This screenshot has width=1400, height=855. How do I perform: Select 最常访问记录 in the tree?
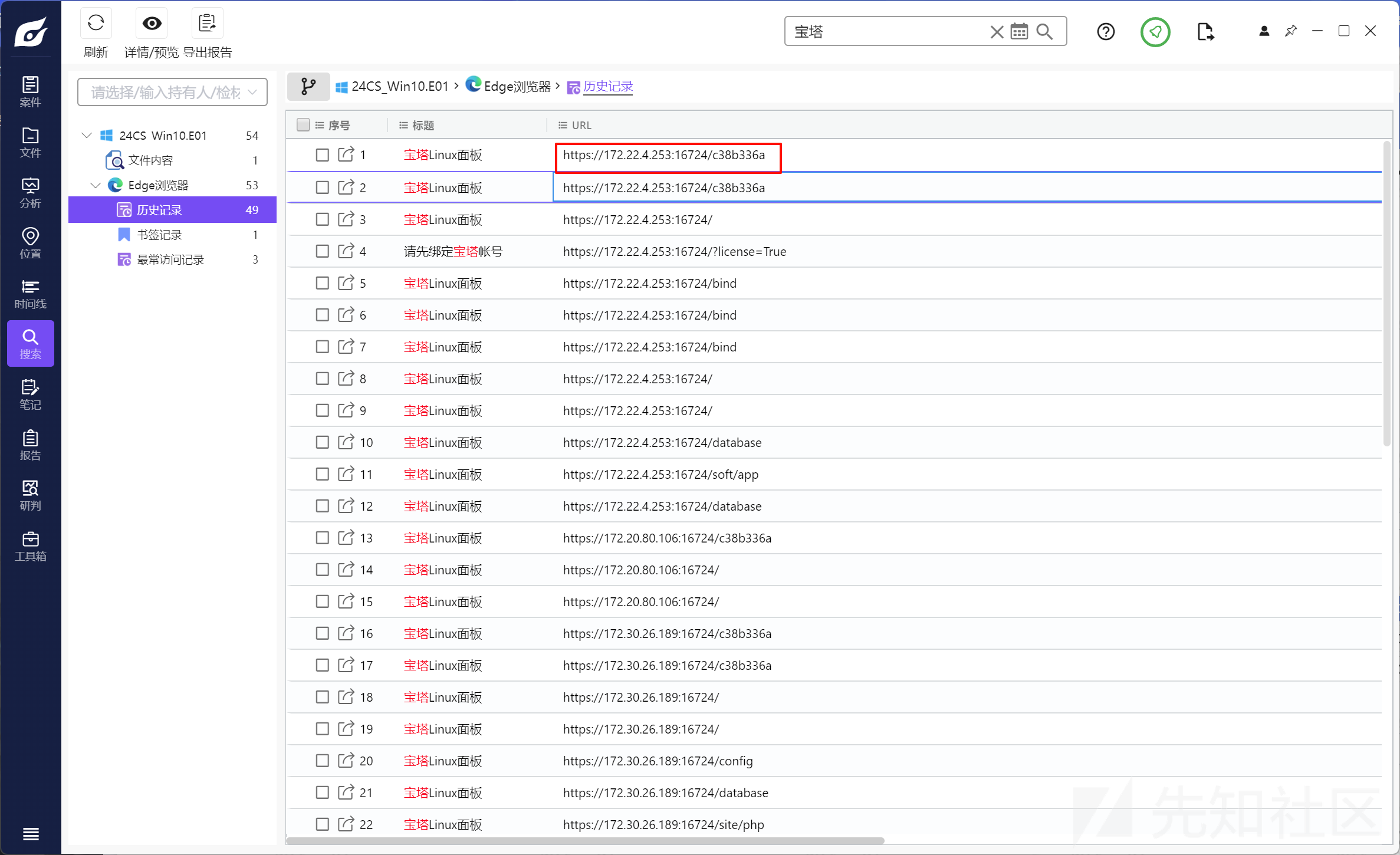pos(170,259)
